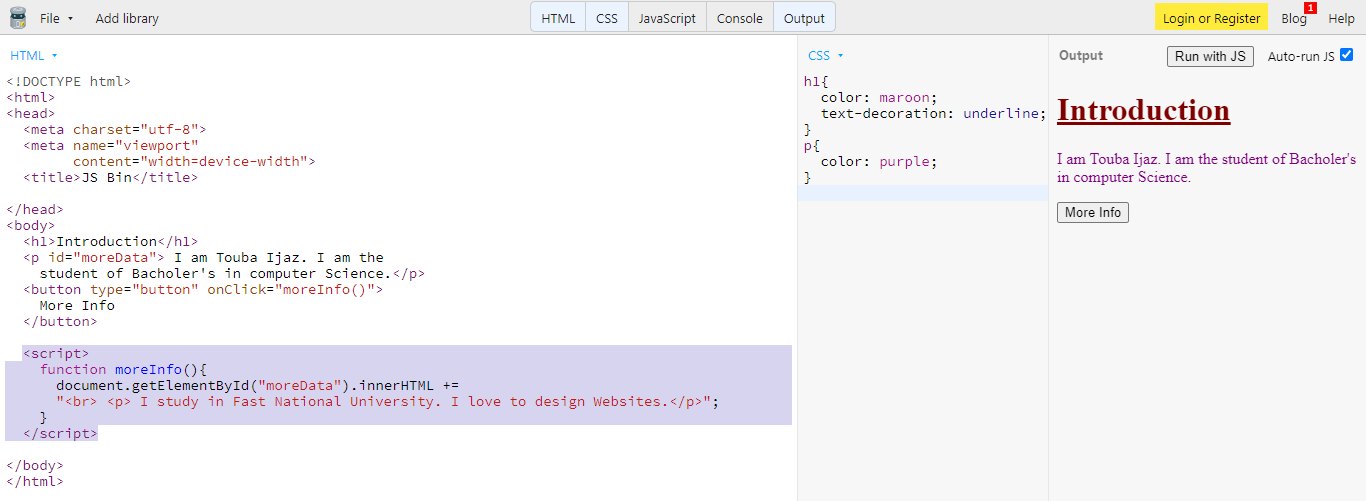Click the h1{ selector line in CSS
The height and width of the screenshot is (501, 1366).
816,81
